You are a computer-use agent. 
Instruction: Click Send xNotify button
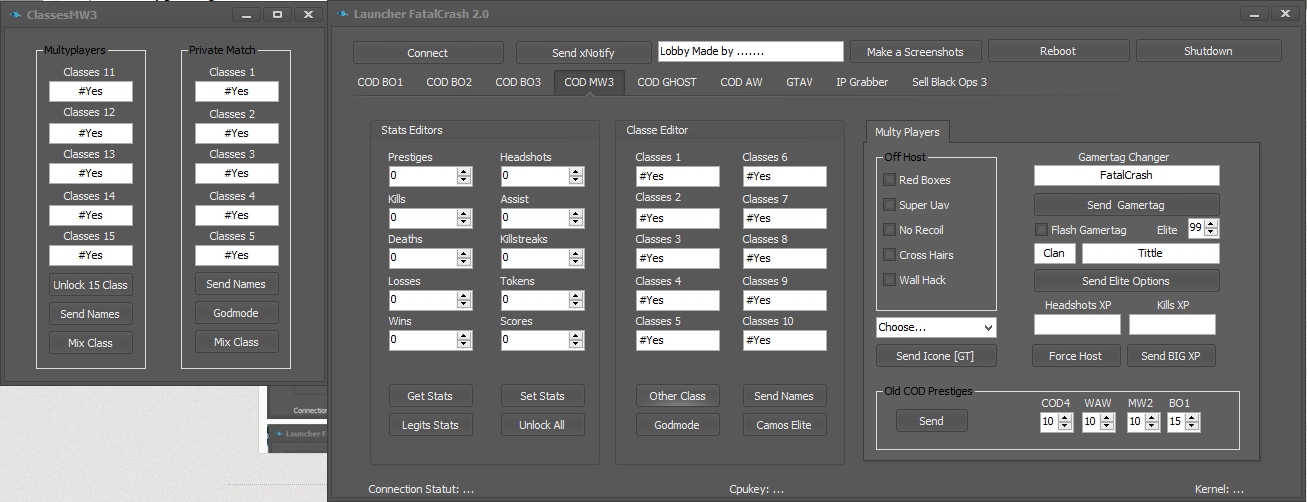tap(583, 52)
